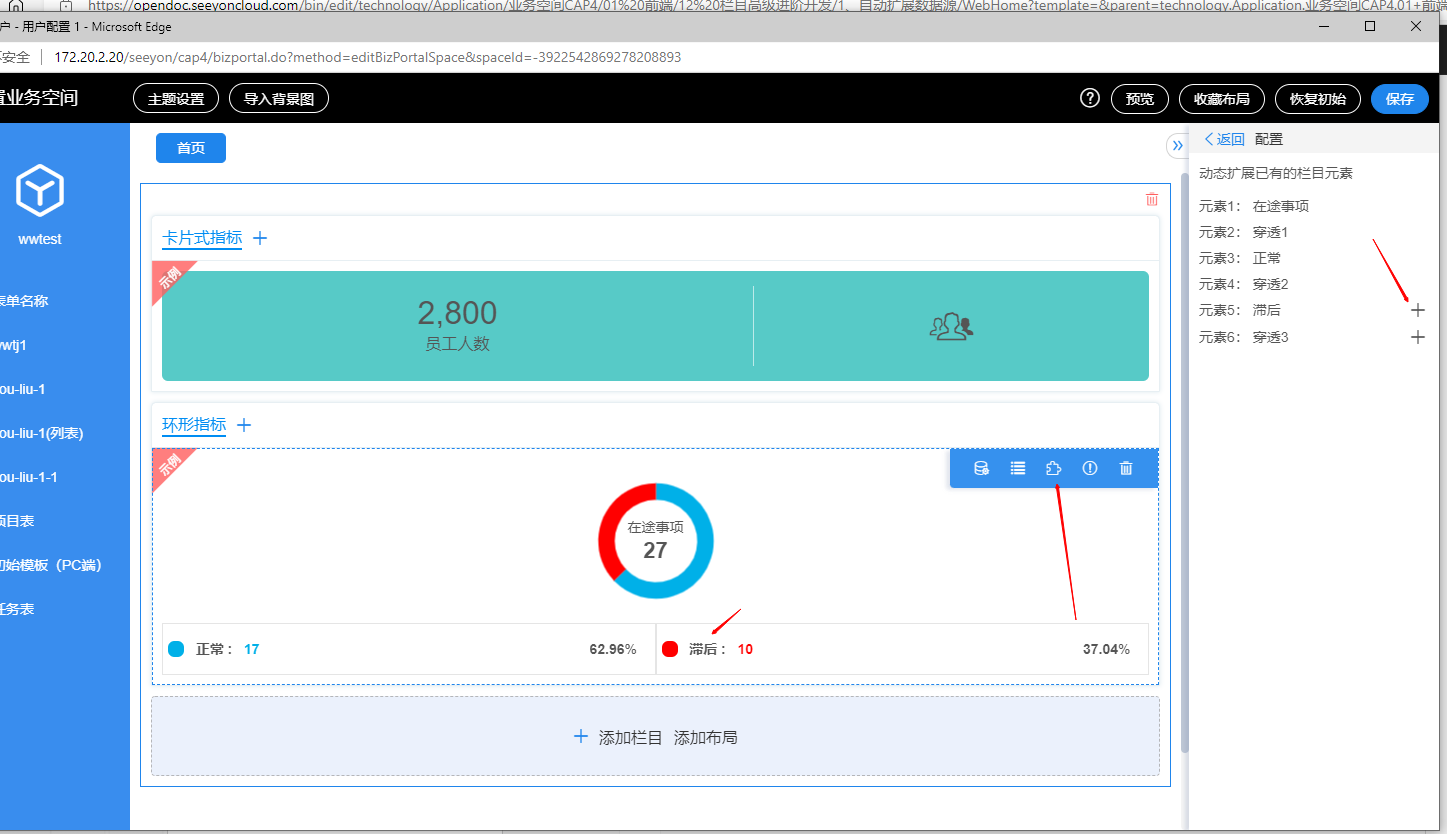Image resolution: width=1447 pixels, height=834 pixels.
Task: Click the 导入背景图 button
Action: (279, 99)
